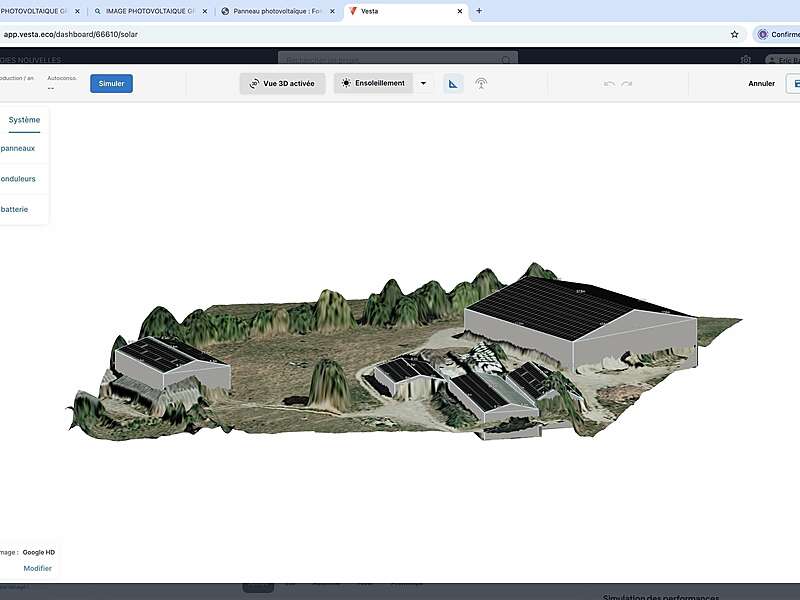Expand the onduleurs section in the sidebar
Viewport: 800px width, 600px height.
tap(22, 178)
